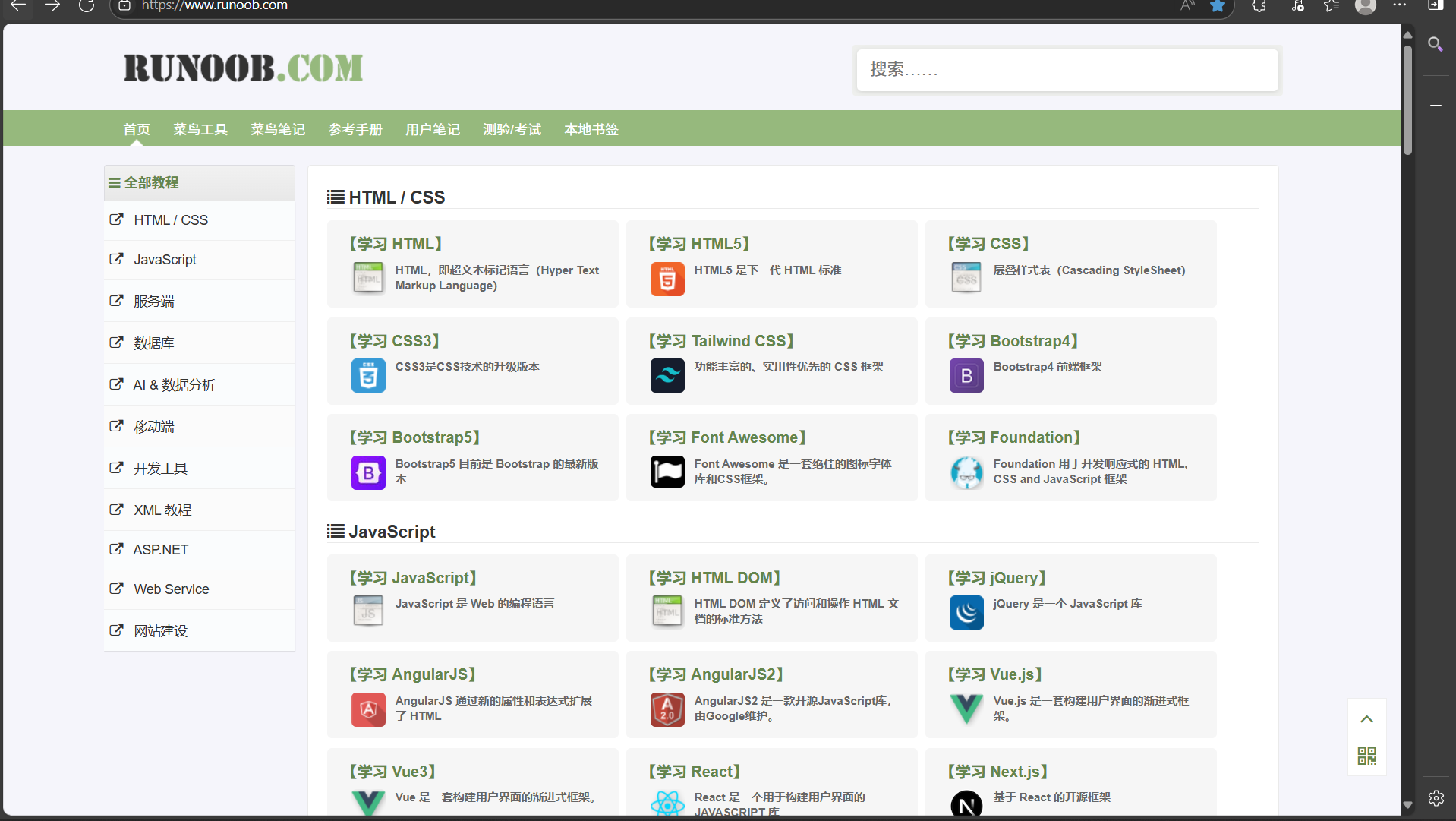Image resolution: width=1456 pixels, height=821 pixels.
Task: Click the browser sidebar search icon
Action: [1435, 45]
